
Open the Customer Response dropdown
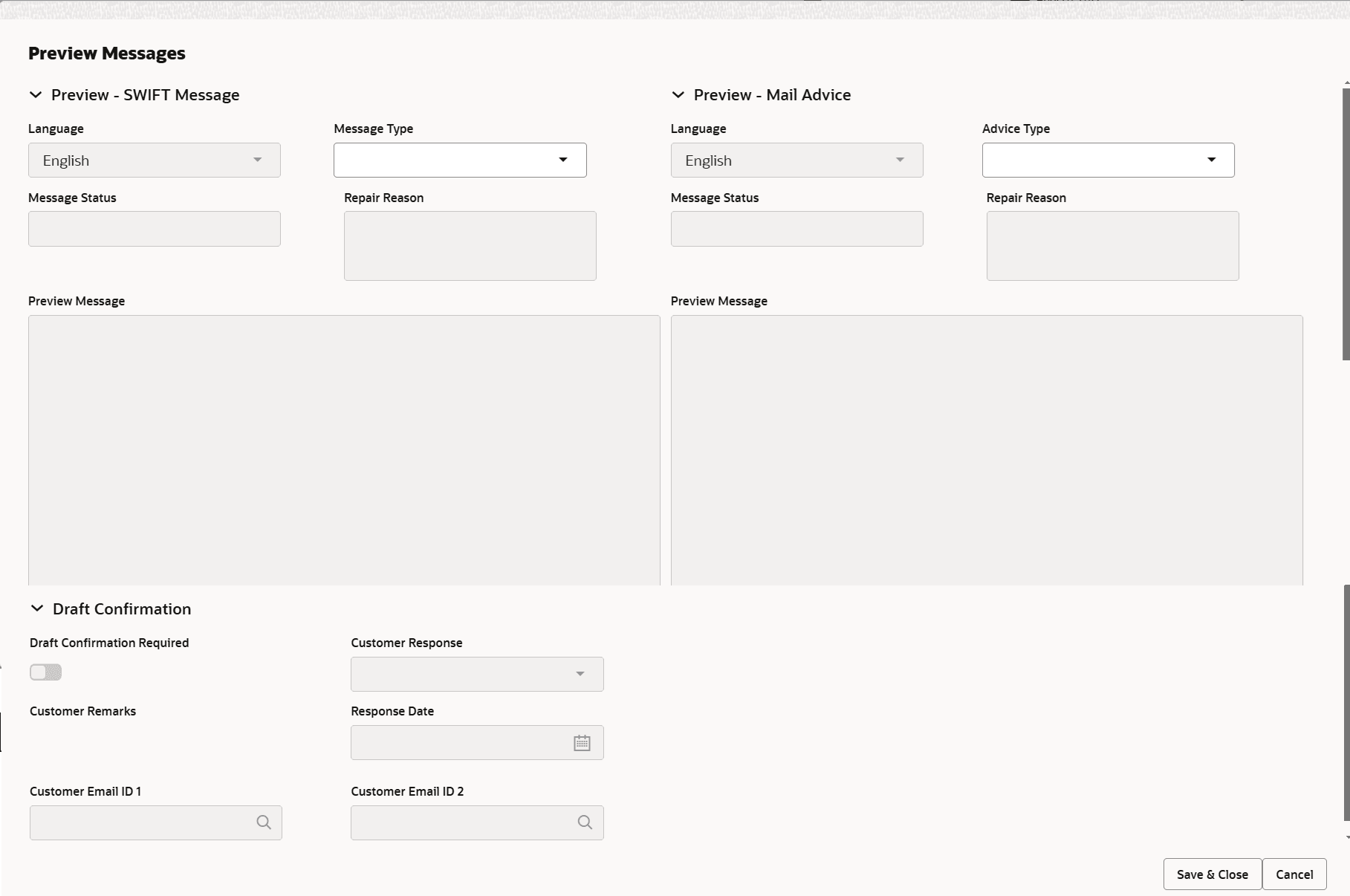point(477,674)
